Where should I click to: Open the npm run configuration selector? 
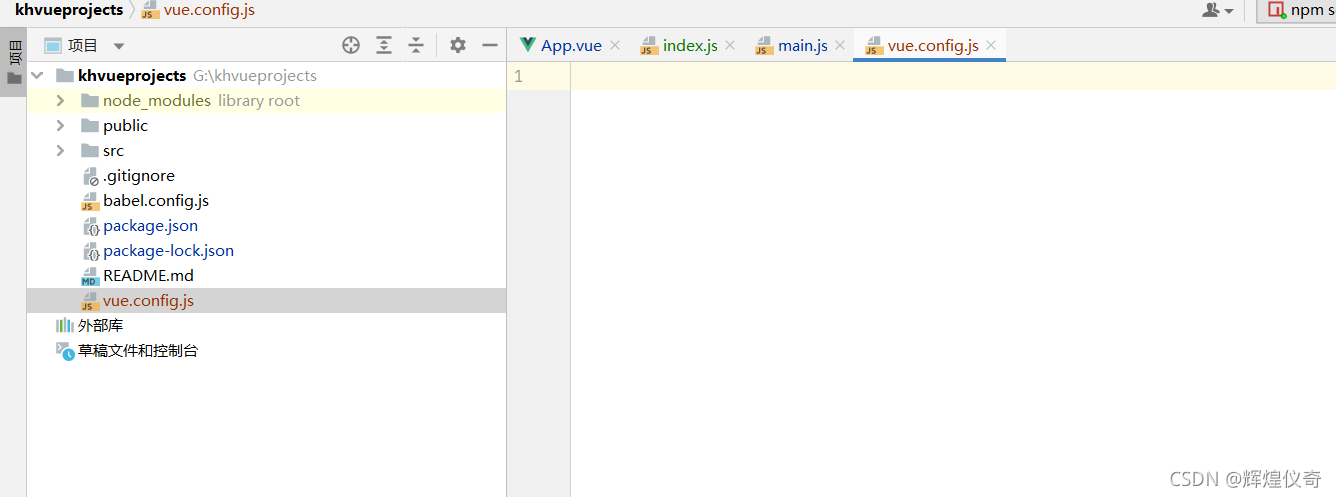1297,11
